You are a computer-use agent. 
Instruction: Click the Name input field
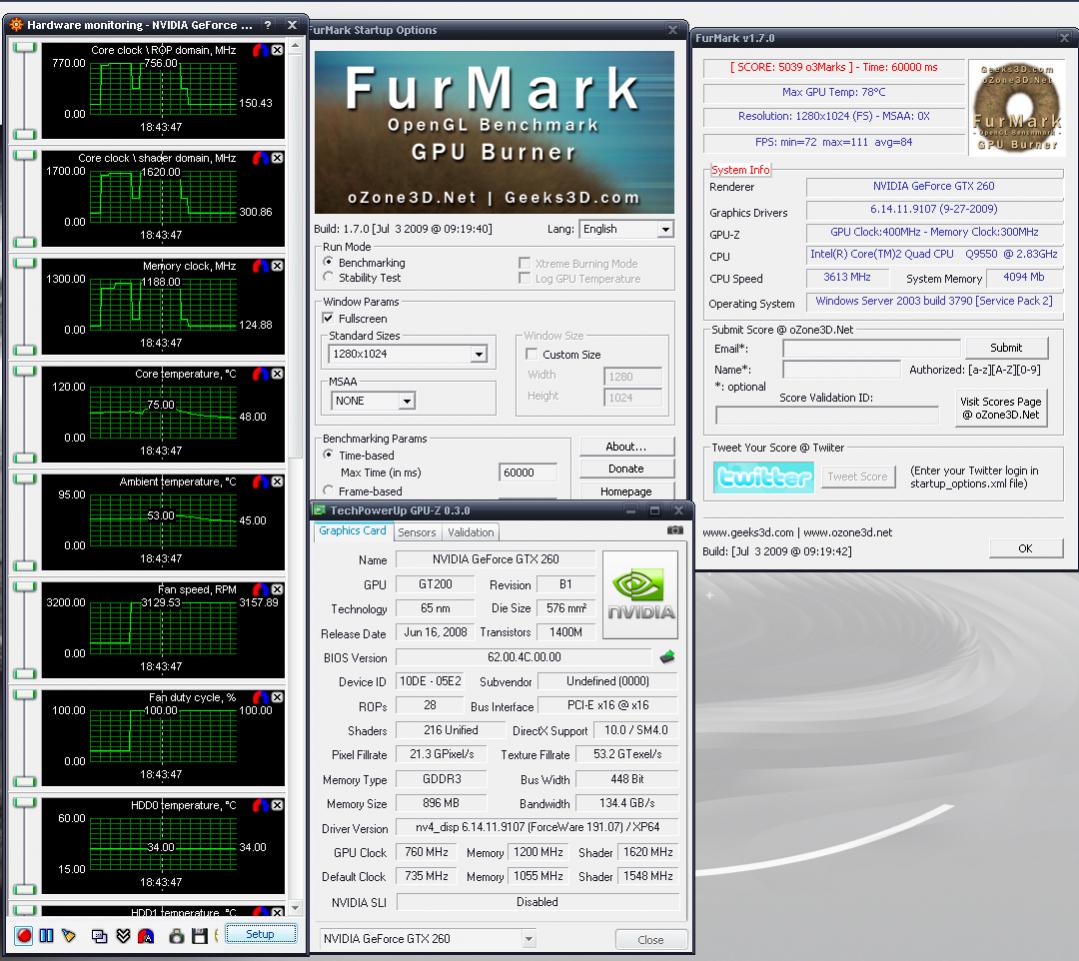pos(842,370)
